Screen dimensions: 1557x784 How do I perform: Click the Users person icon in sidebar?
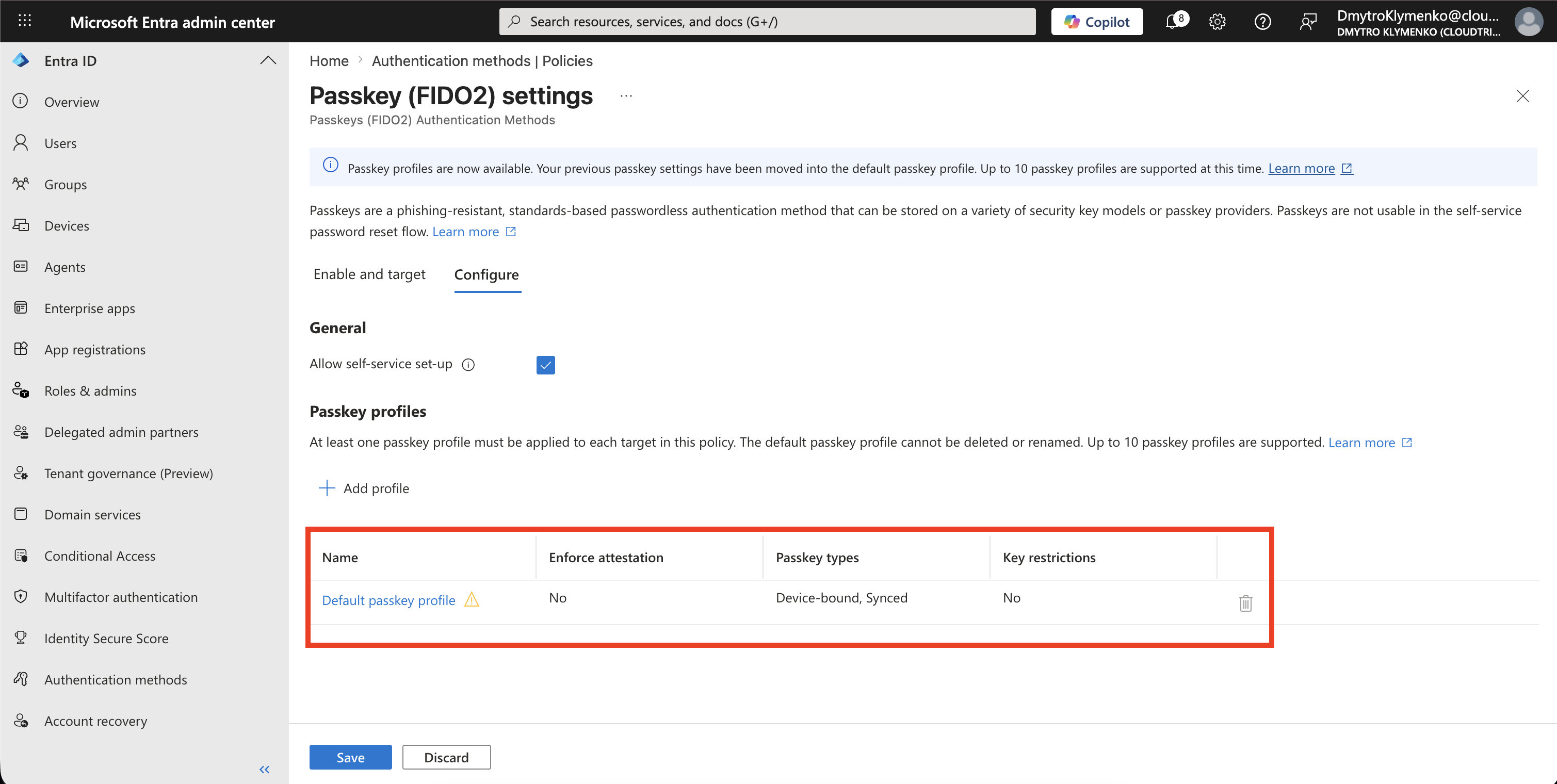pos(21,143)
